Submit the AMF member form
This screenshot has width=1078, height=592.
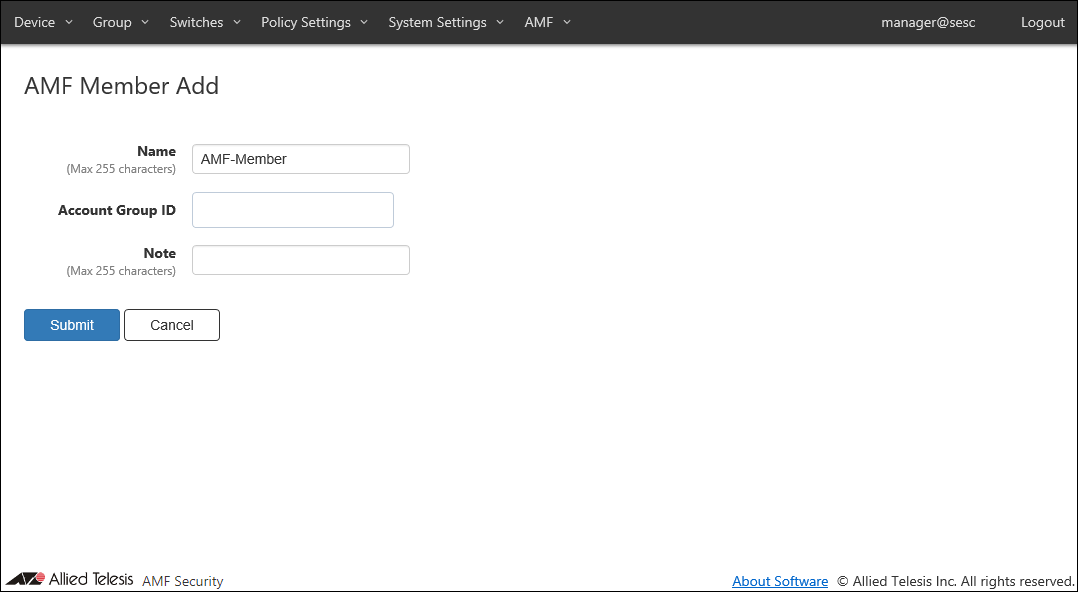coord(72,325)
